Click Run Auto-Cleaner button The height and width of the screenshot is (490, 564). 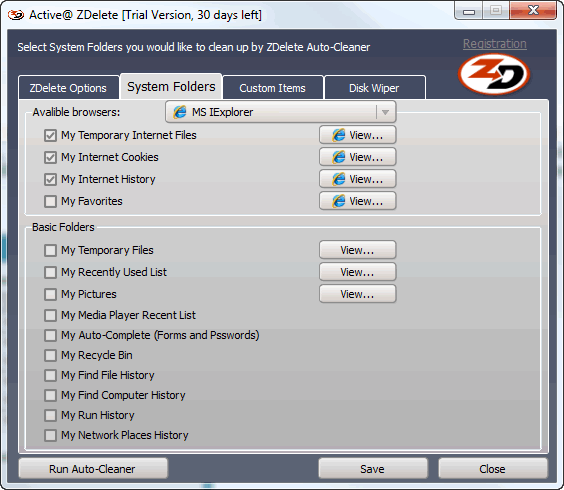93,469
